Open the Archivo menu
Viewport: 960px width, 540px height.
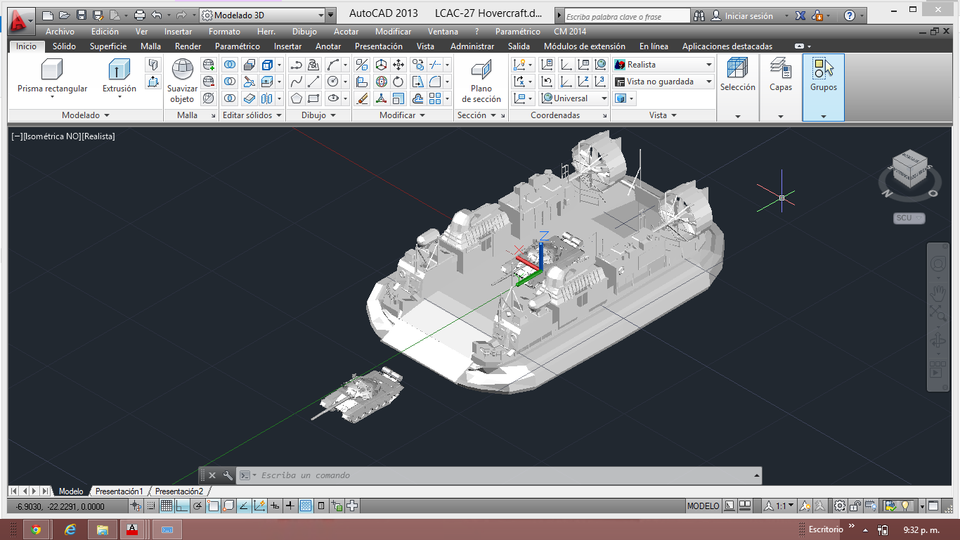[x=59, y=31]
